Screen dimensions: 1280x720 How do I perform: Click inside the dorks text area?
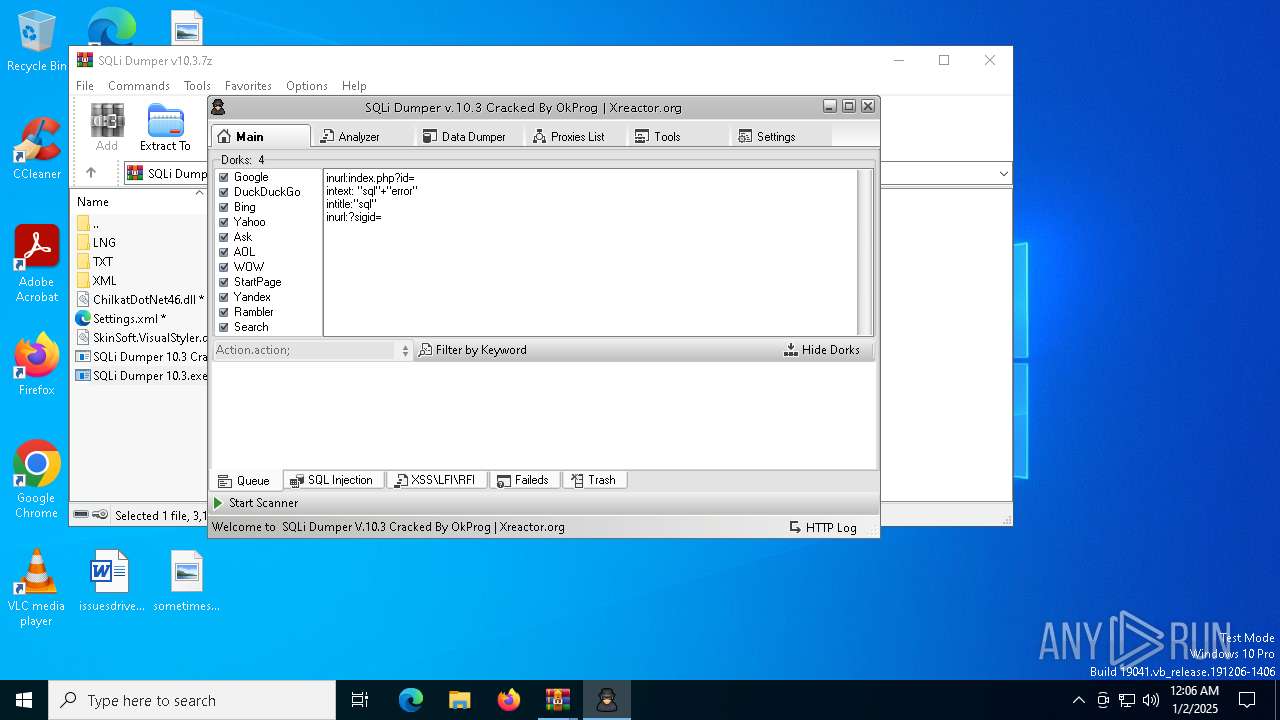[590, 252]
